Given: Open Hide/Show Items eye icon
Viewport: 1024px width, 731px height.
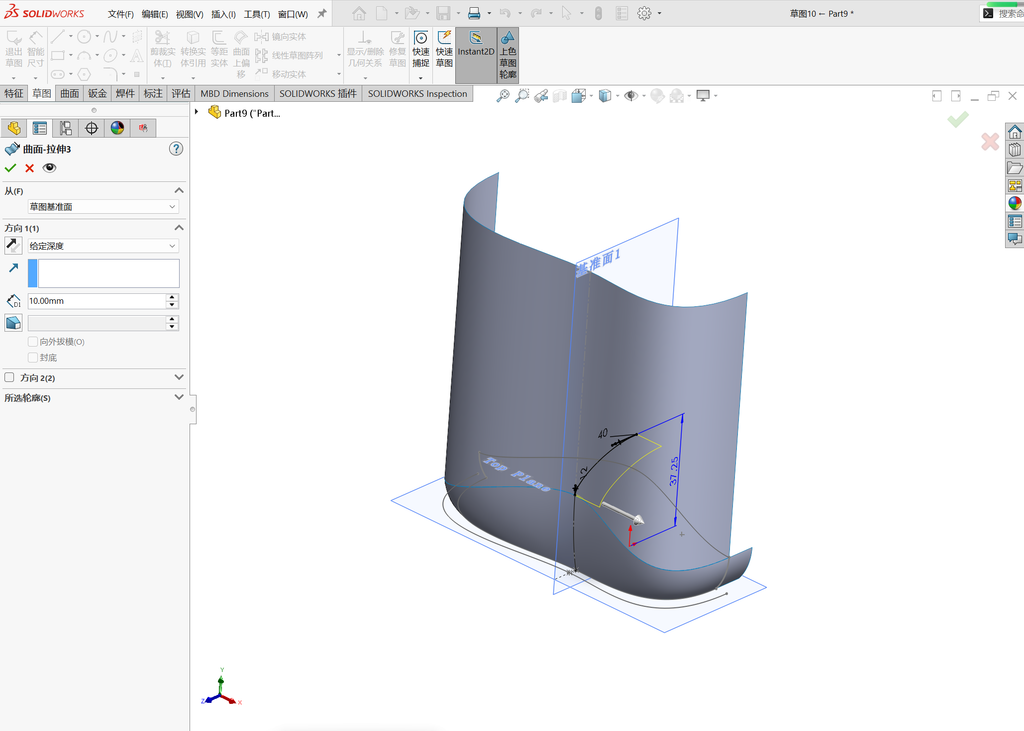Looking at the screenshot, I should pos(631,96).
